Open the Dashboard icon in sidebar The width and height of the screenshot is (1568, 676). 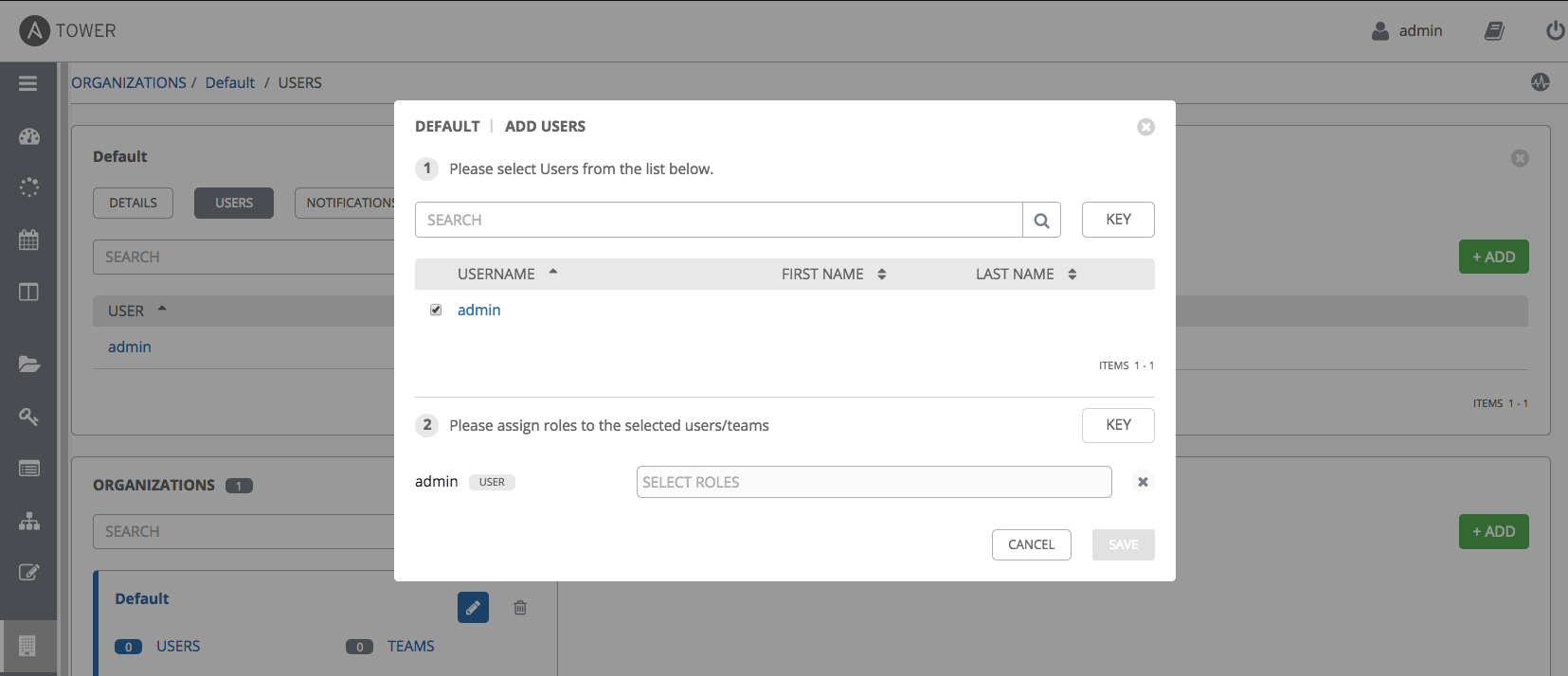29,136
